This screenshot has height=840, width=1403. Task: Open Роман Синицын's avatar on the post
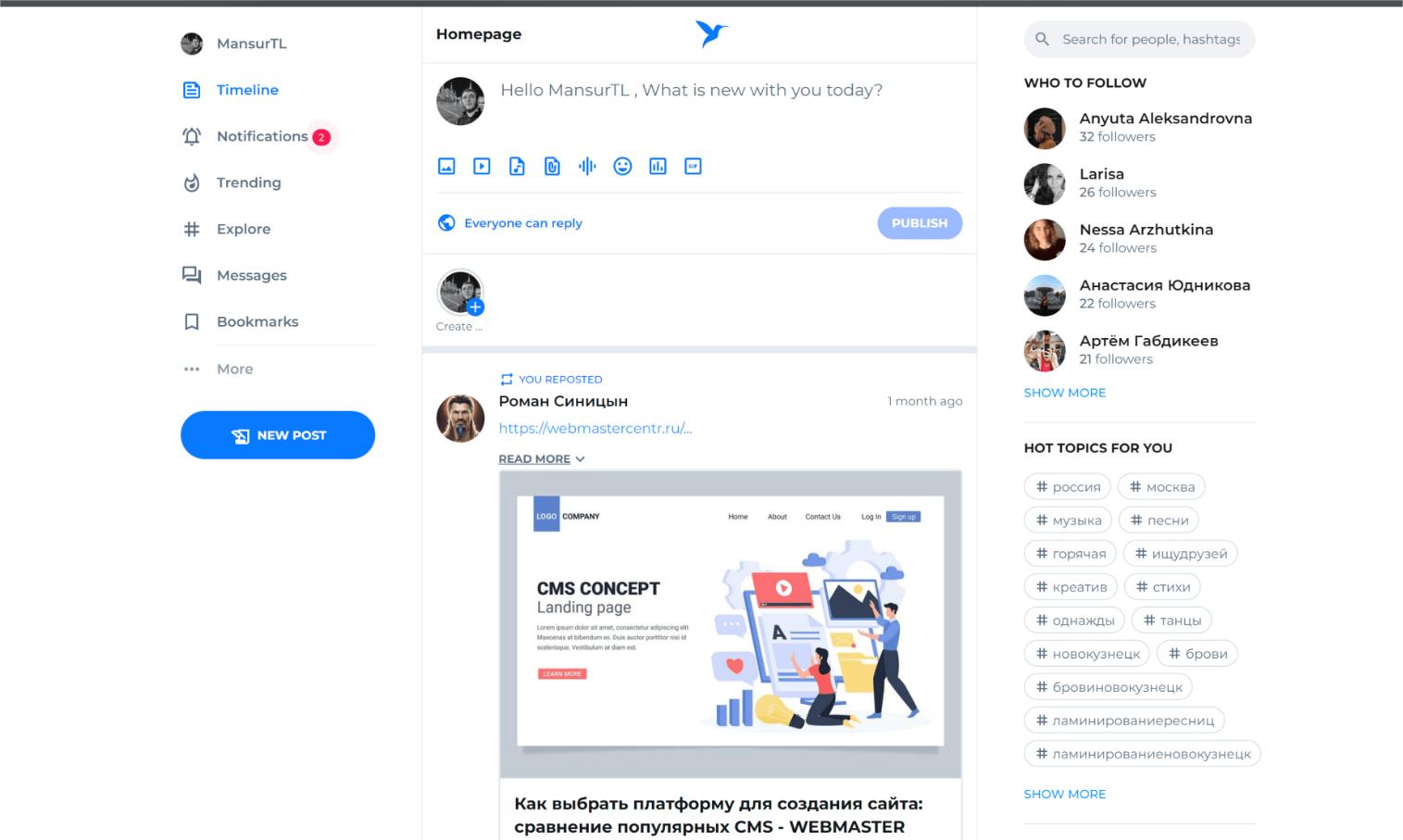tap(460, 418)
